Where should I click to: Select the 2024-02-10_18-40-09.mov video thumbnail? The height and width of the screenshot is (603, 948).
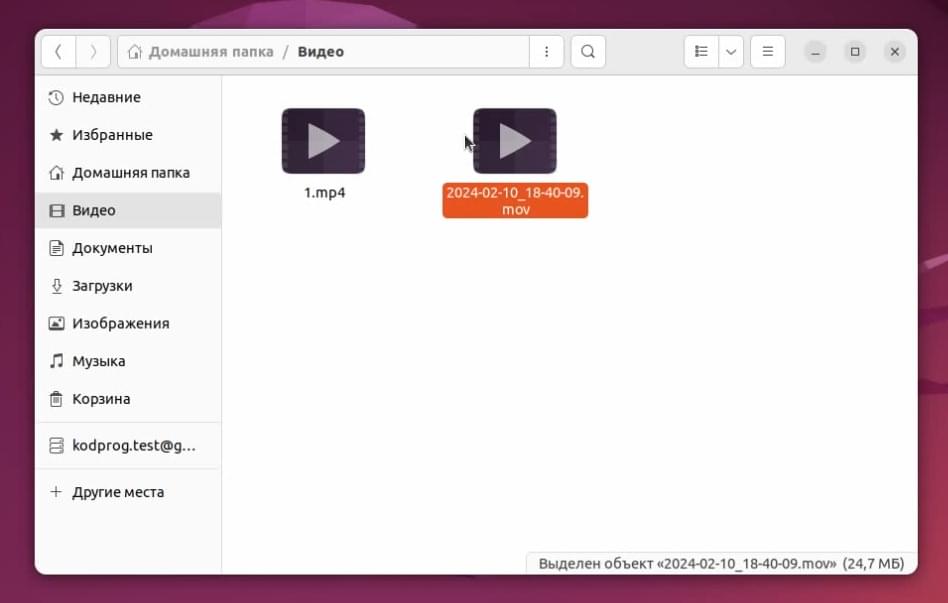[x=515, y=141]
